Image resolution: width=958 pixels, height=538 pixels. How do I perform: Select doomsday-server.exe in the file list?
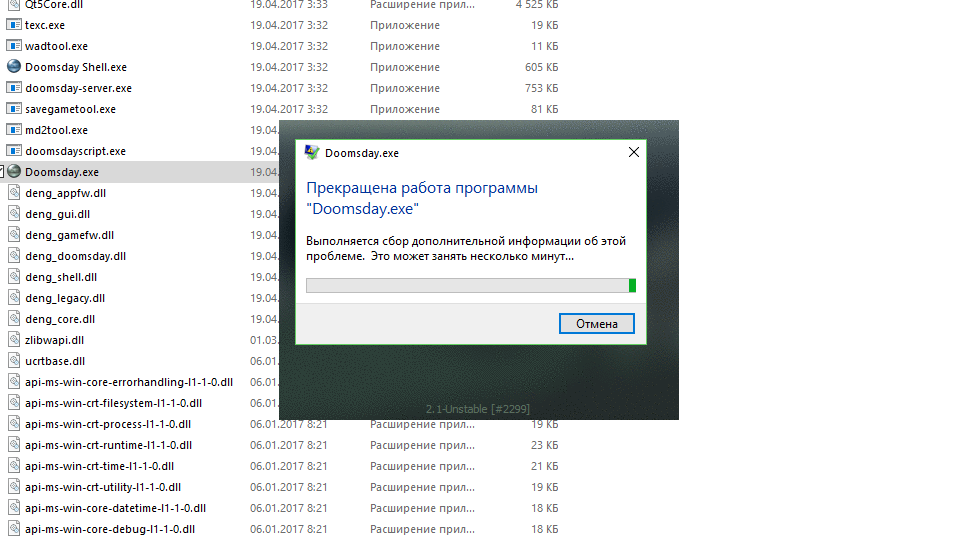pyautogui.click(x=78, y=88)
